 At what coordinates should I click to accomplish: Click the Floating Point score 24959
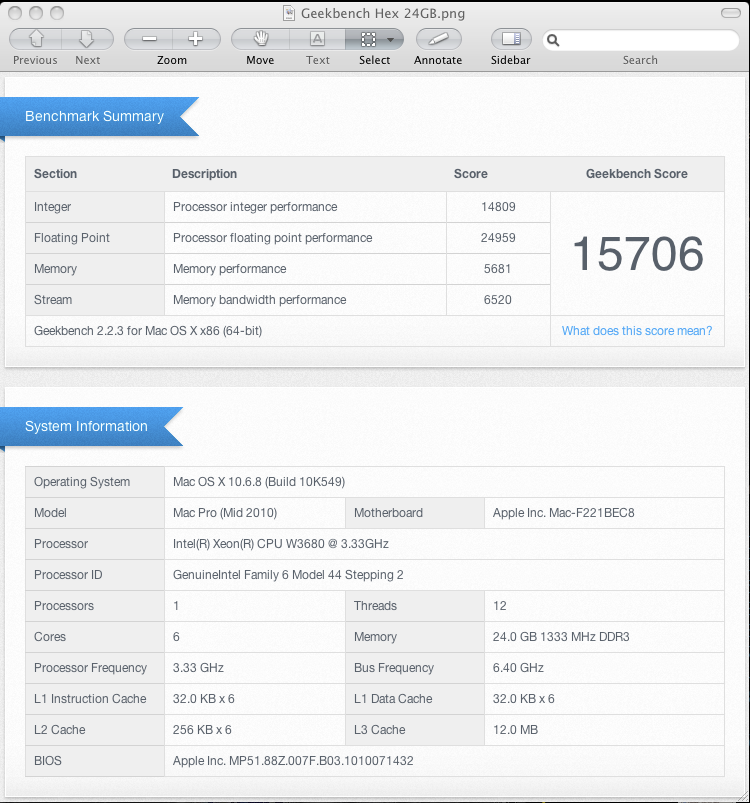point(498,238)
